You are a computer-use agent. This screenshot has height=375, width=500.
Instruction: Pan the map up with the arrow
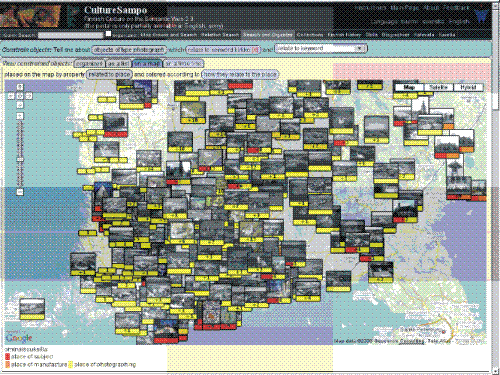point(20,87)
